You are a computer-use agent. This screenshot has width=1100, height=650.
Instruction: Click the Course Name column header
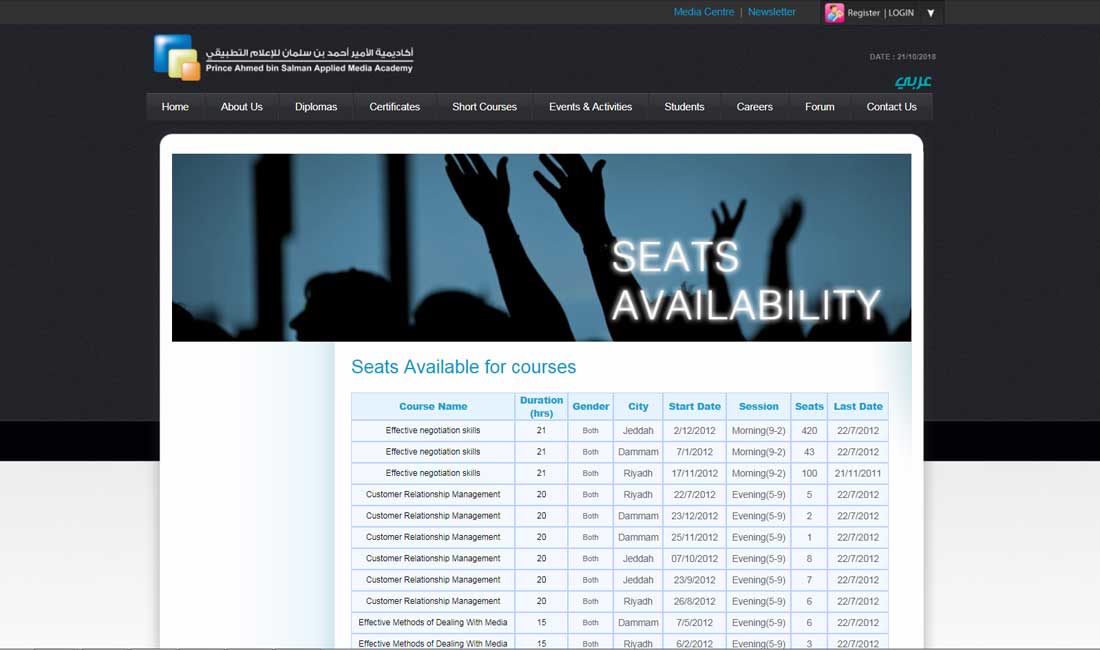[x=433, y=407]
